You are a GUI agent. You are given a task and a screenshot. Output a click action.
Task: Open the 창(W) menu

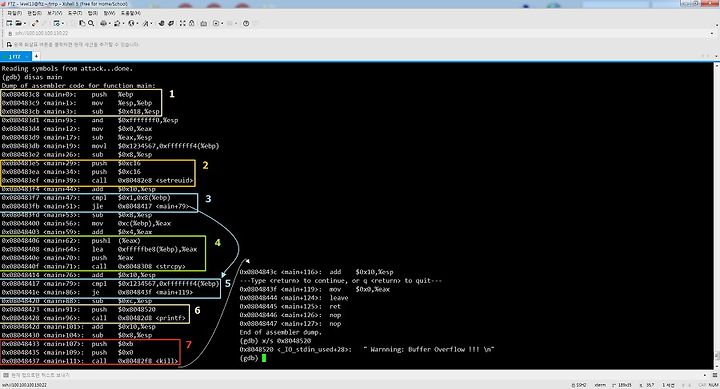[x=109, y=13]
